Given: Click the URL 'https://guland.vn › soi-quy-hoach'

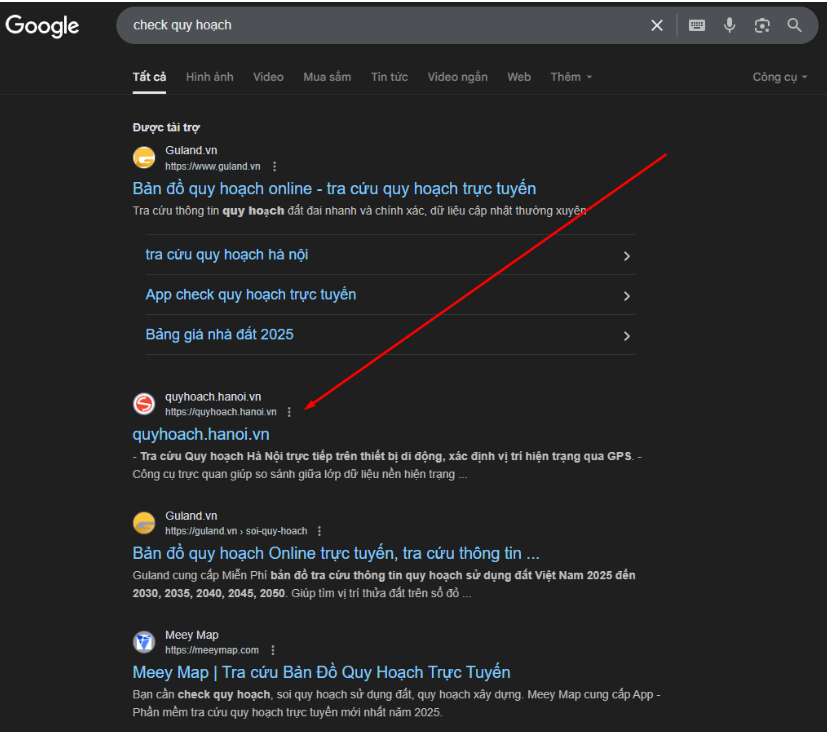Looking at the screenshot, I should click(x=236, y=531).
